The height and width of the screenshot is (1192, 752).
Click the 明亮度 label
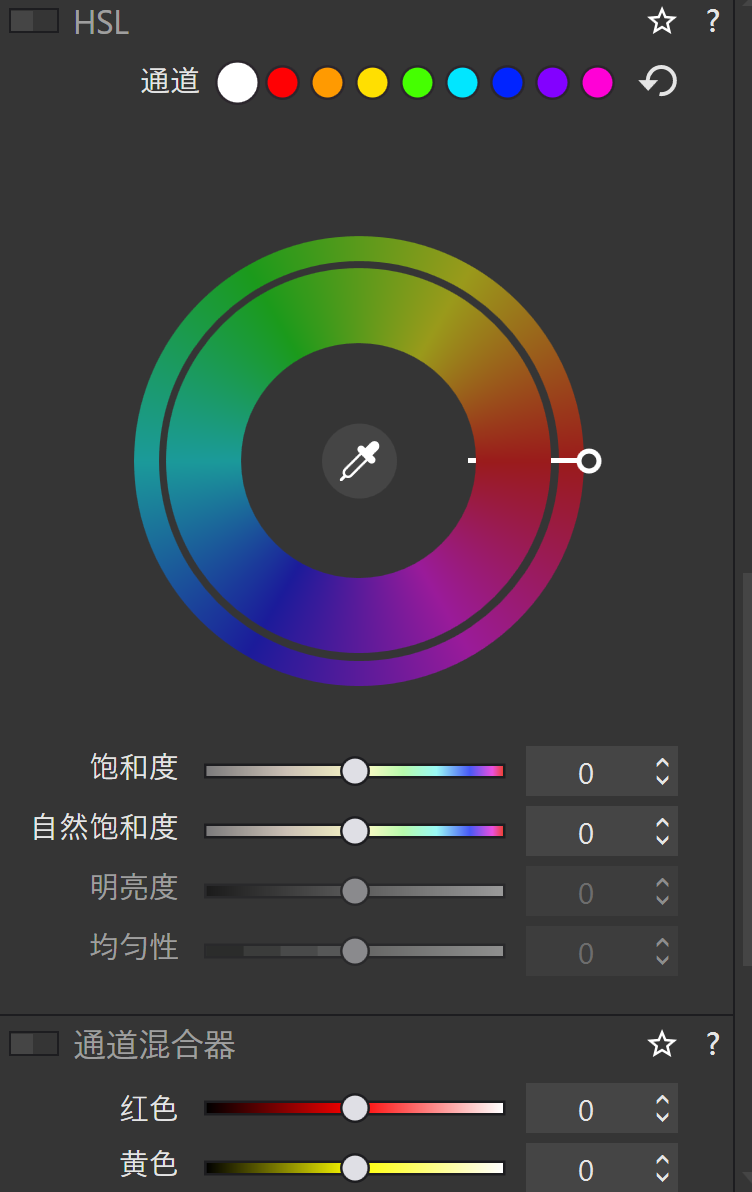pos(134,887)
